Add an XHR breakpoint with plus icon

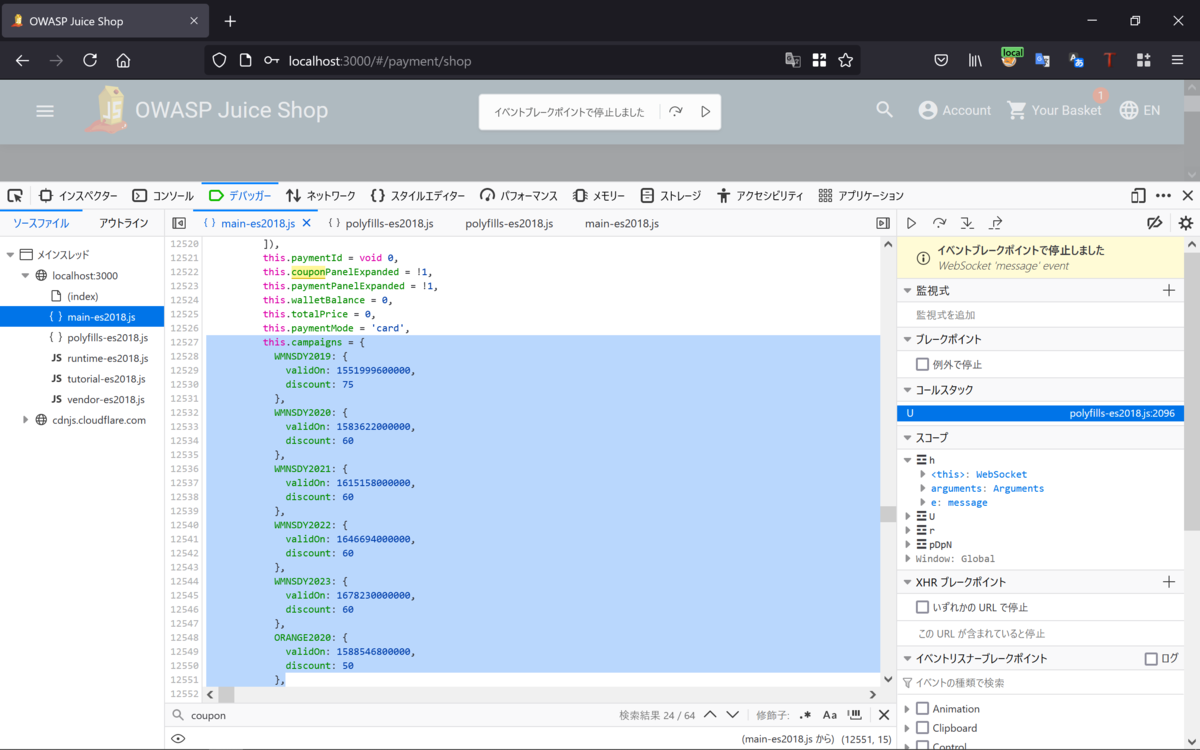click(1168, 582)
